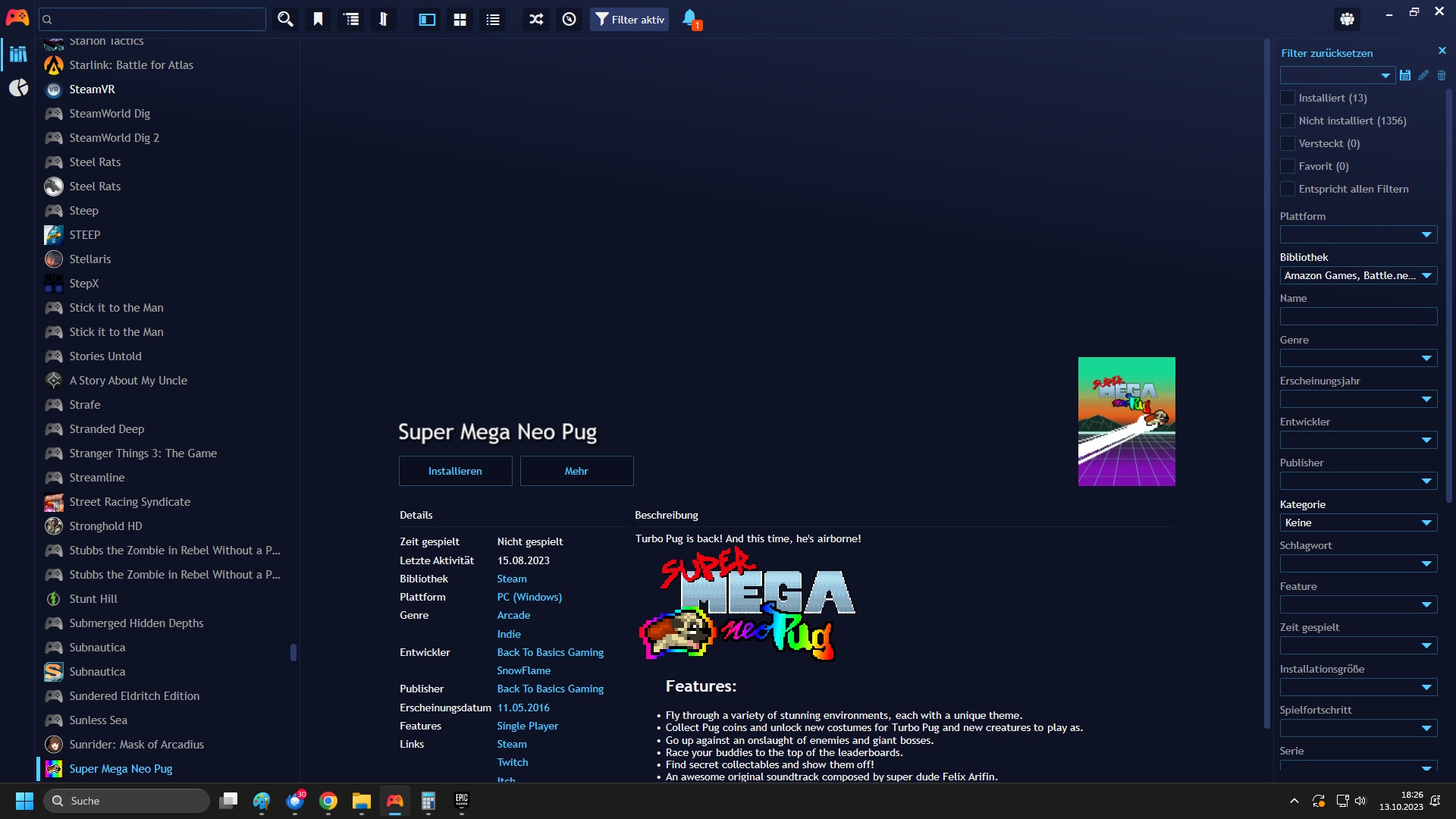Save the filter preset via disk icon
The width and height of the screenshot is (1456, 819).
[x=1405, y=75]
